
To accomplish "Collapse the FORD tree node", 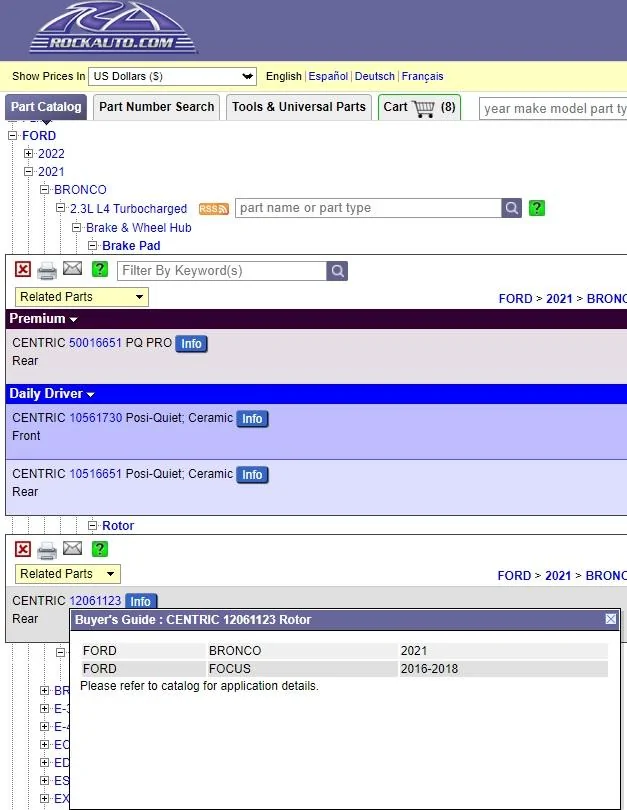I will point(13,136).
